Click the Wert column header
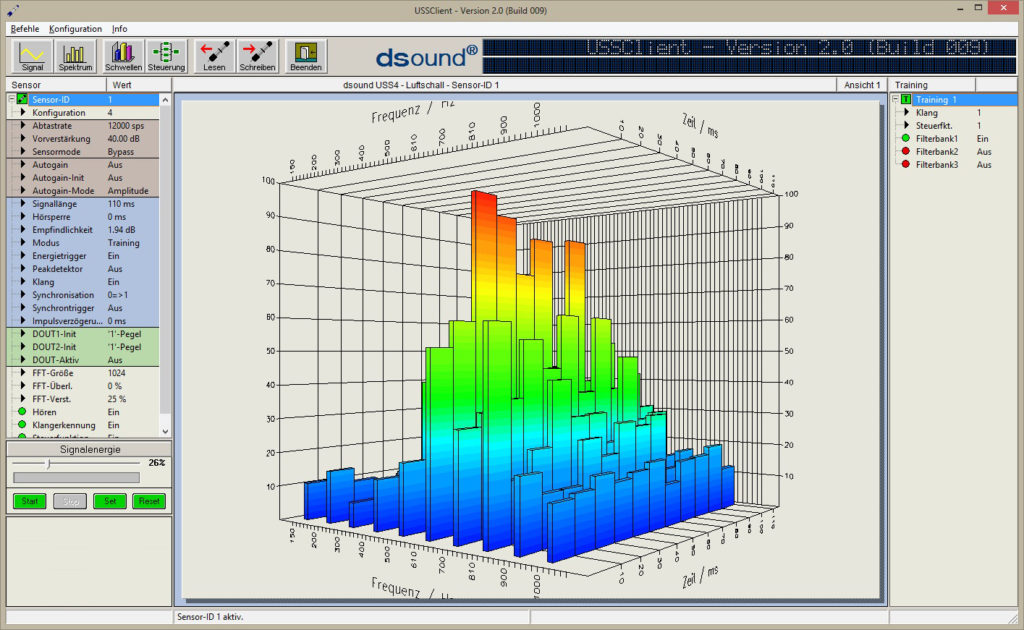 (139, 85)
